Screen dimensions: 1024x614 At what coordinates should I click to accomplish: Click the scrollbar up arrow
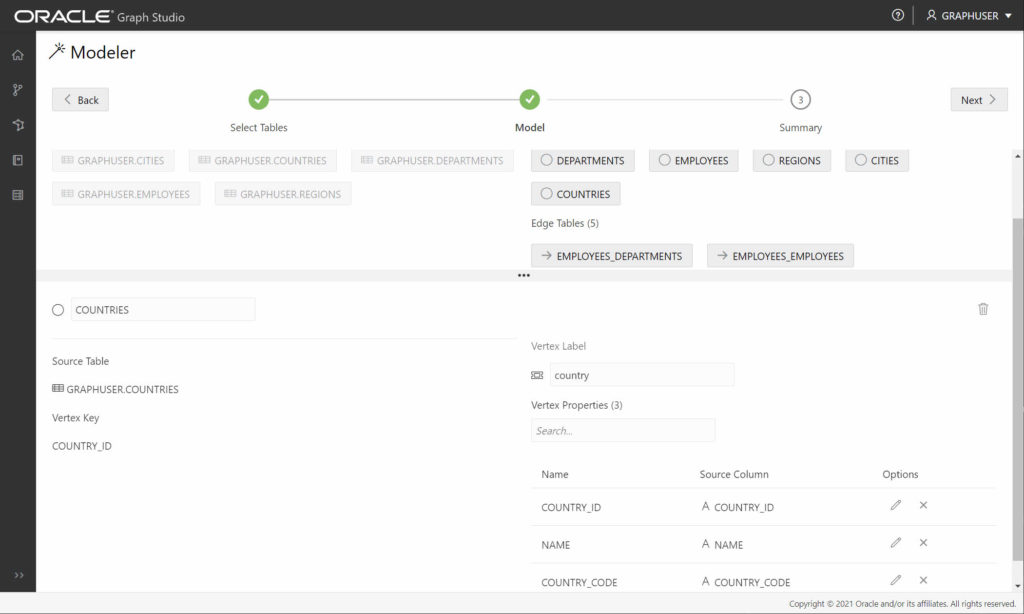click(x=1017, y=157)
